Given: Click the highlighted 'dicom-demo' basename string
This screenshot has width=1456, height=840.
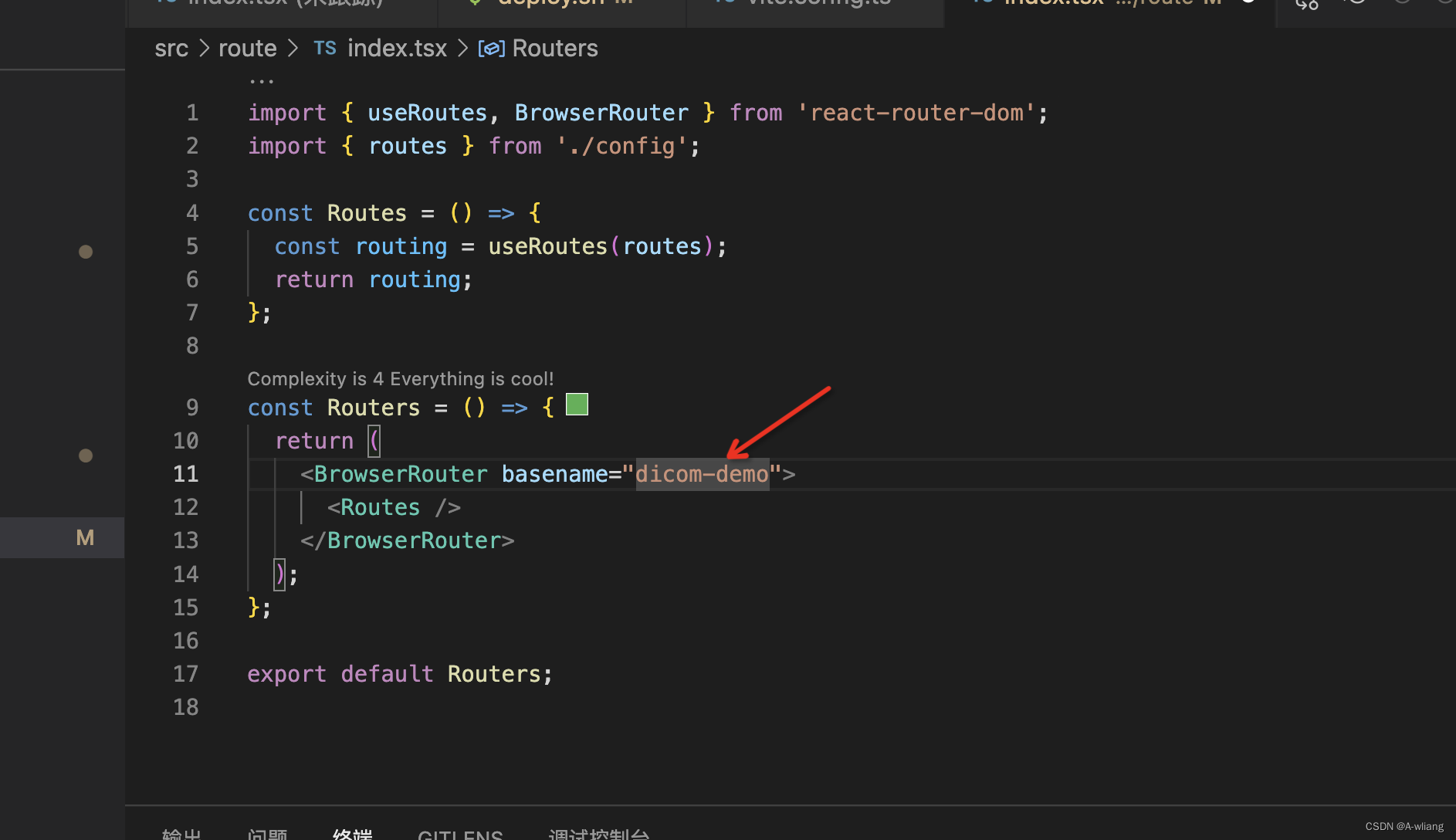Looking at the screenshot, I should 702,474.
